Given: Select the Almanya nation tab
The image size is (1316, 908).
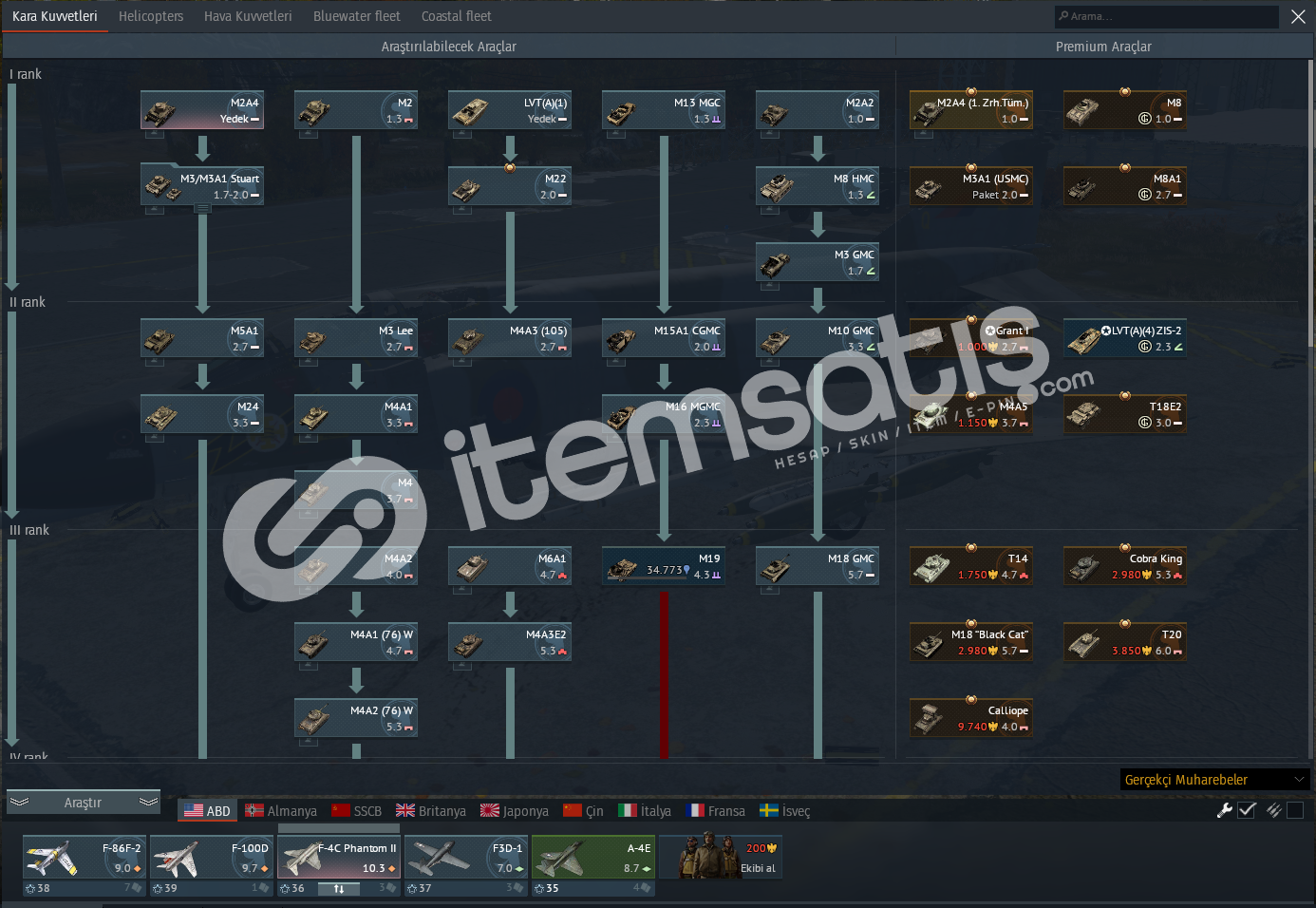Looking at the screenshot, I should (x=281, y=811).
